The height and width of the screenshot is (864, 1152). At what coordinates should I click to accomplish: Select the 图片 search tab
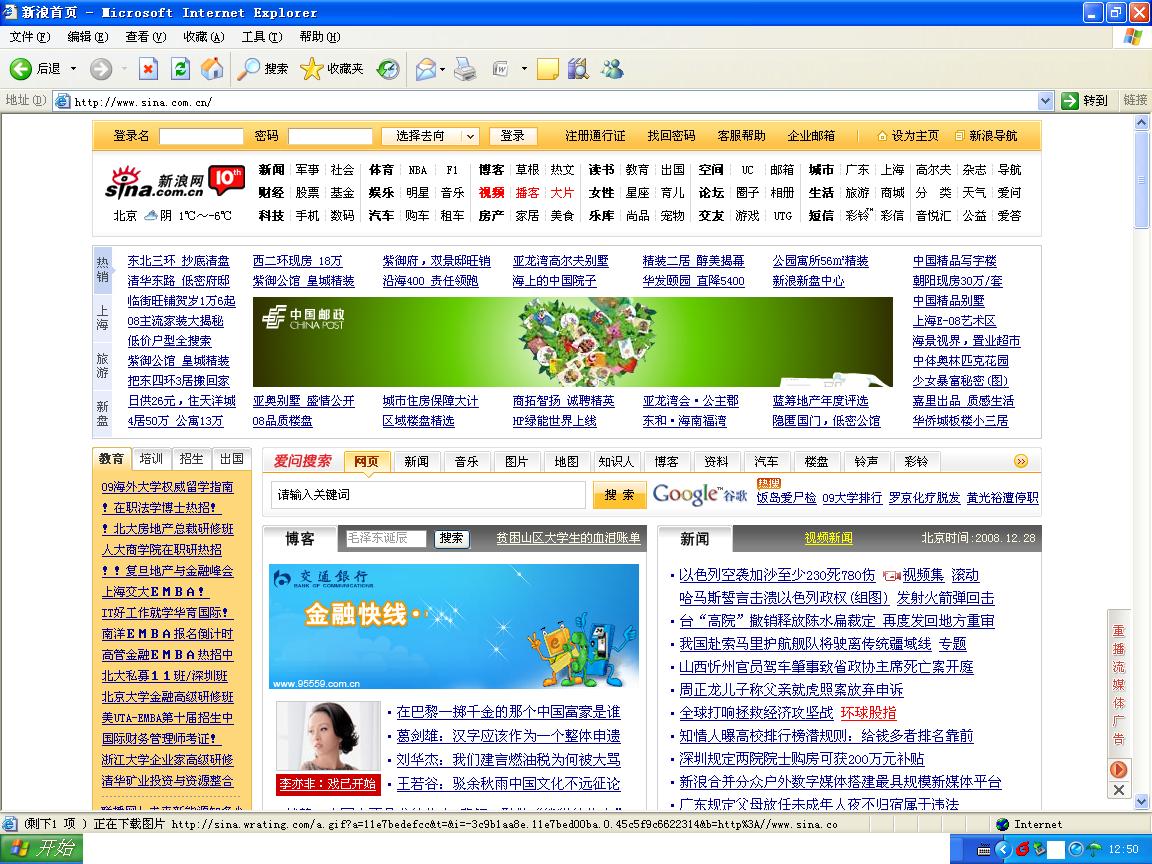point(516,461)
